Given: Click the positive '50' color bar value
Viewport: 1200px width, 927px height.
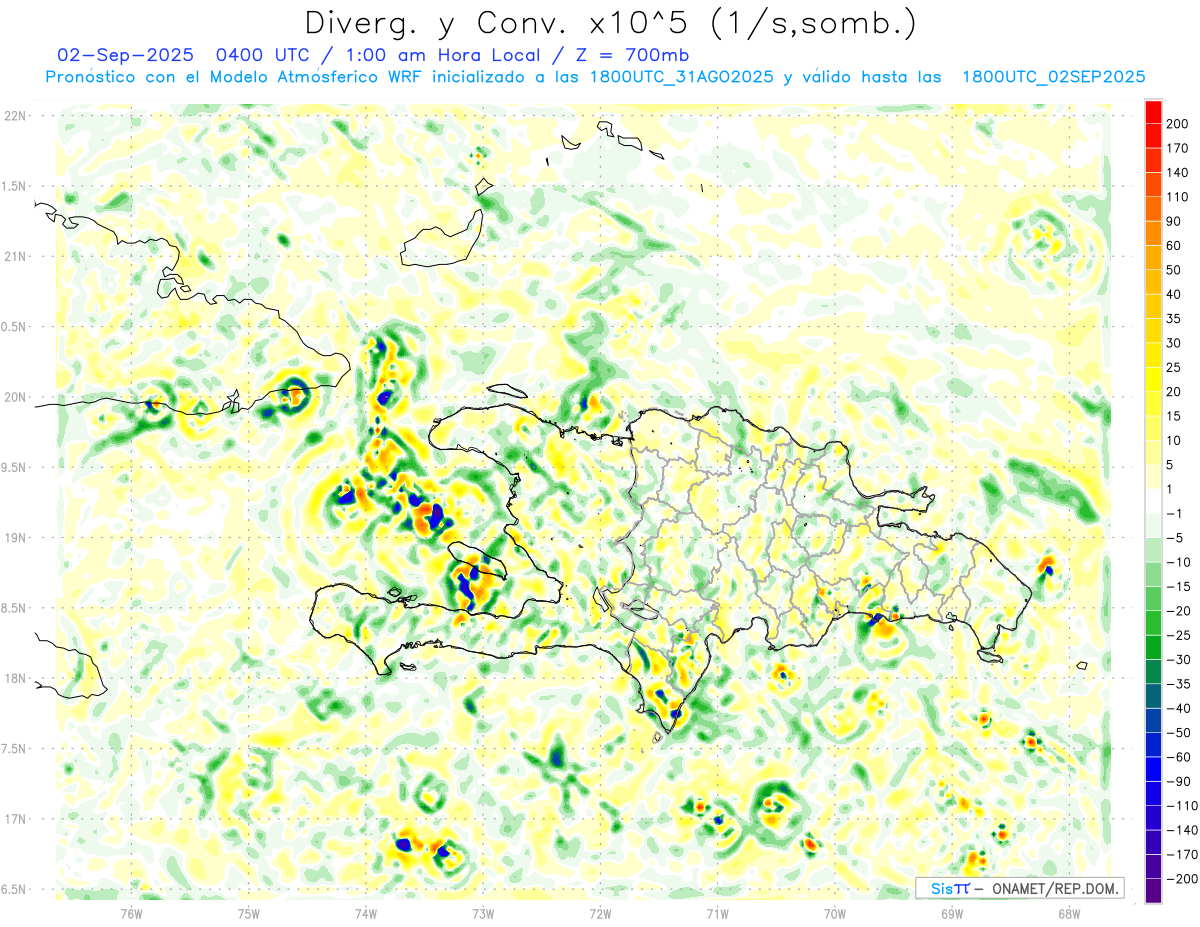Looking at the screenshot, I should click(x=1175, y=270).
